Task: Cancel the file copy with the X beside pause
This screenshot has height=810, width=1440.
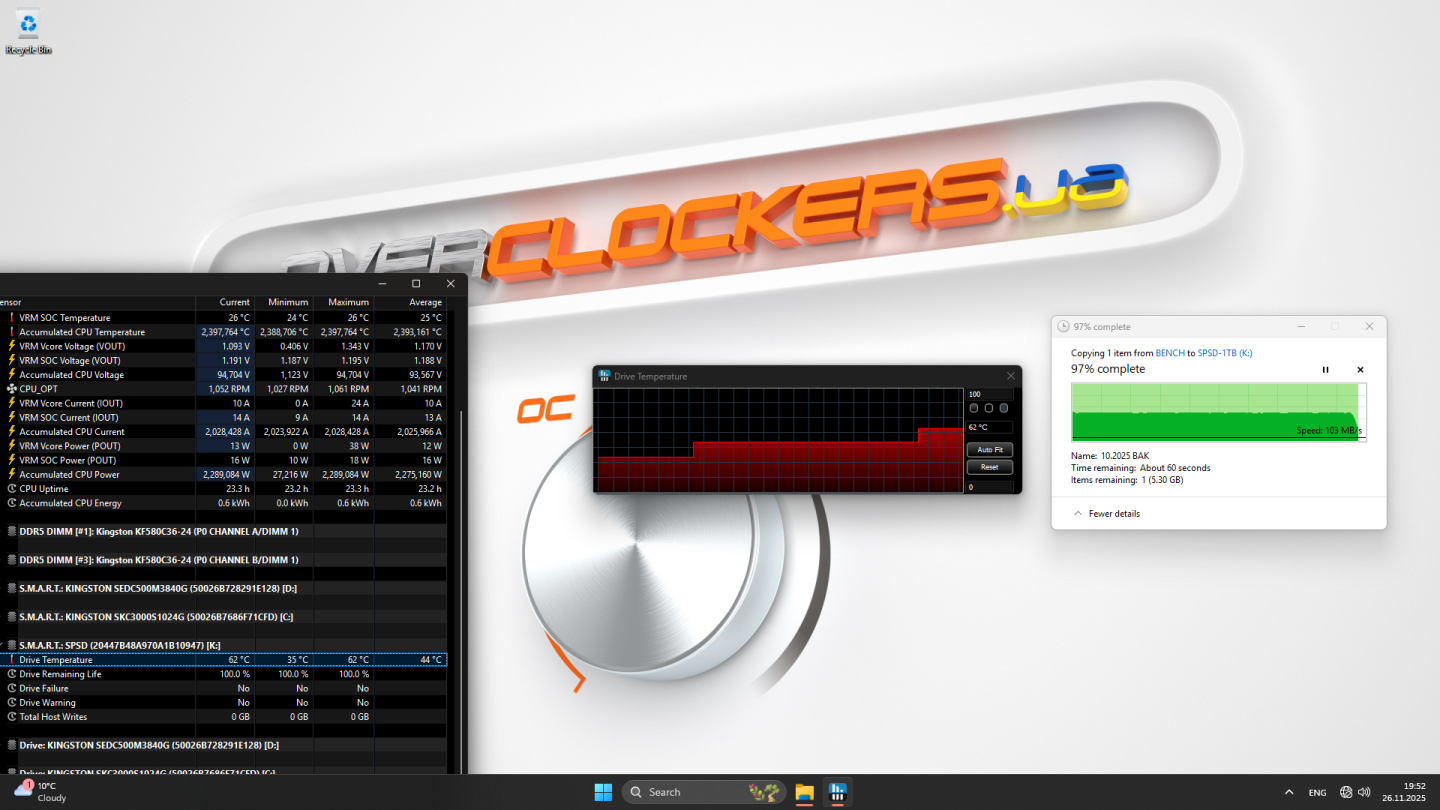Action: tap(1360, 370)
